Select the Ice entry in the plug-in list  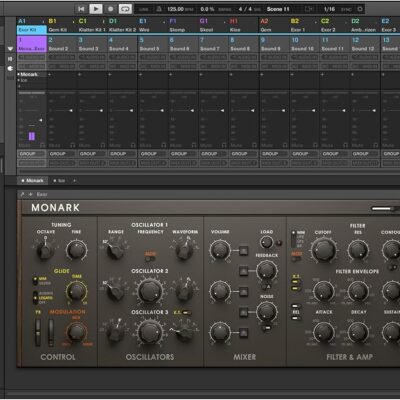[24, 80]
